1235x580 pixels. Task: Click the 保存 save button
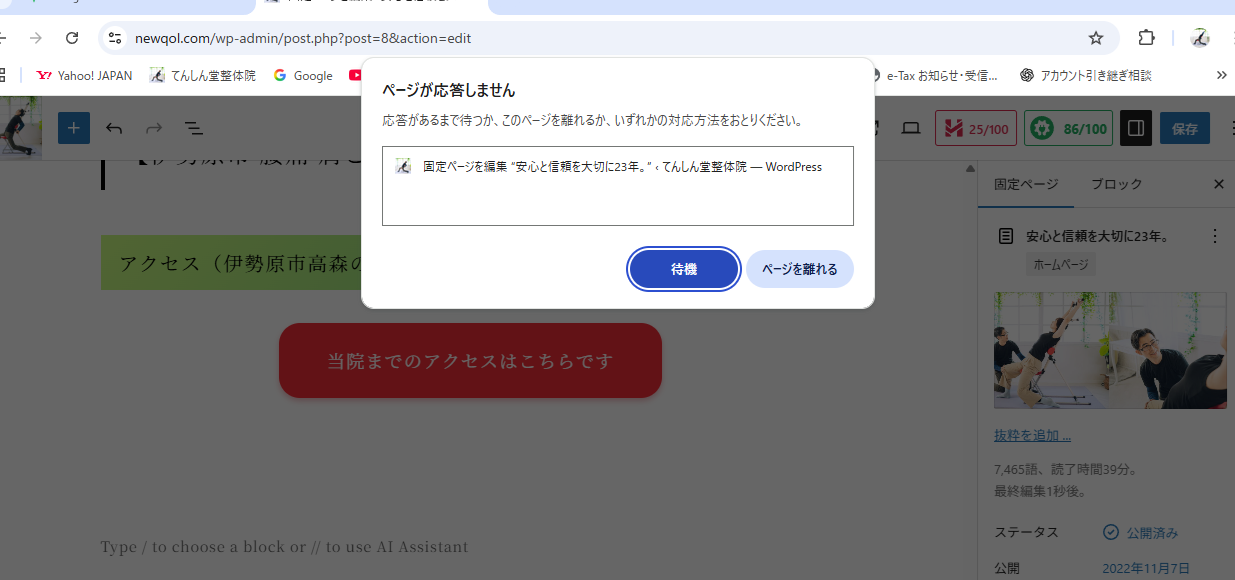point(1184,129)
